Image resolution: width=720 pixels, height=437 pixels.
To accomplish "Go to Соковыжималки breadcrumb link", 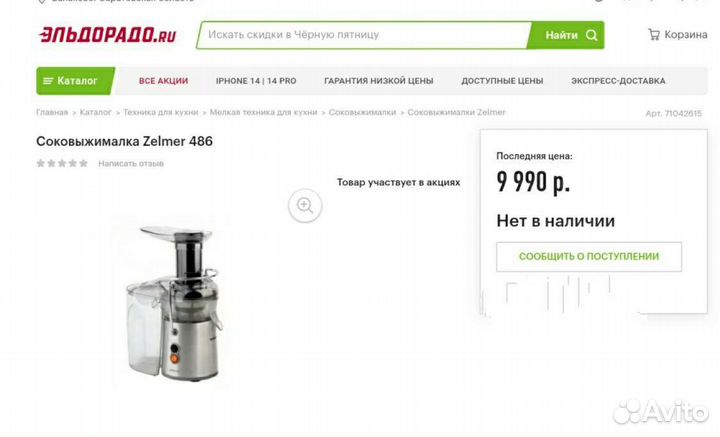I will click(x=362, y=112).
